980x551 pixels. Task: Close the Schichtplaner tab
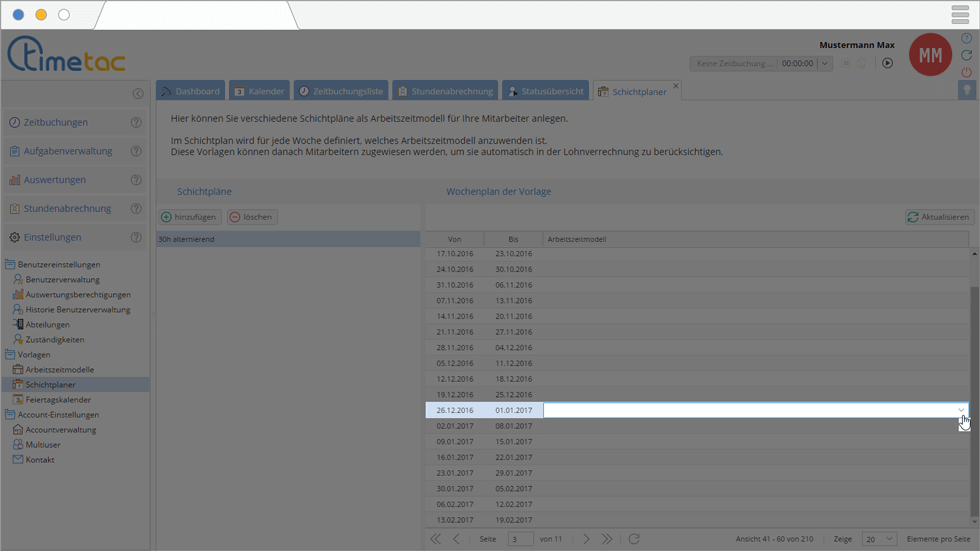coord(676,87)
